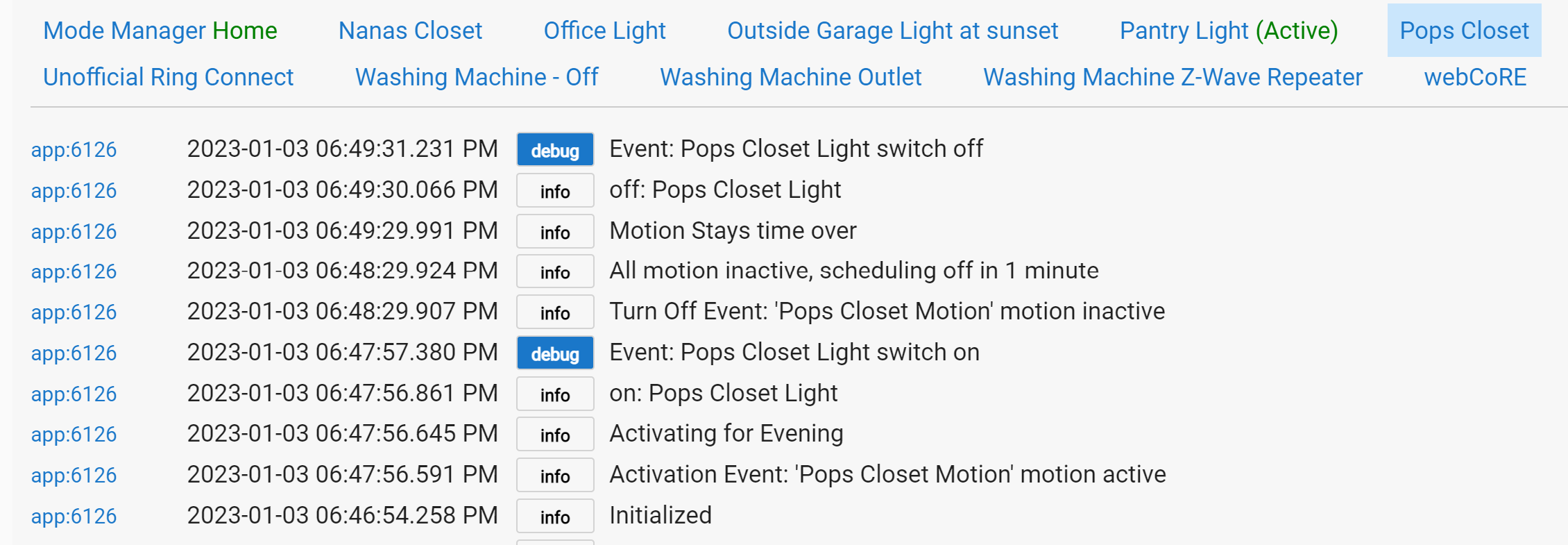The width and height of the screenshot is (1568, 545).
Task: Switch to Washing Machine Outlet tab
Action: coord(790,77)
